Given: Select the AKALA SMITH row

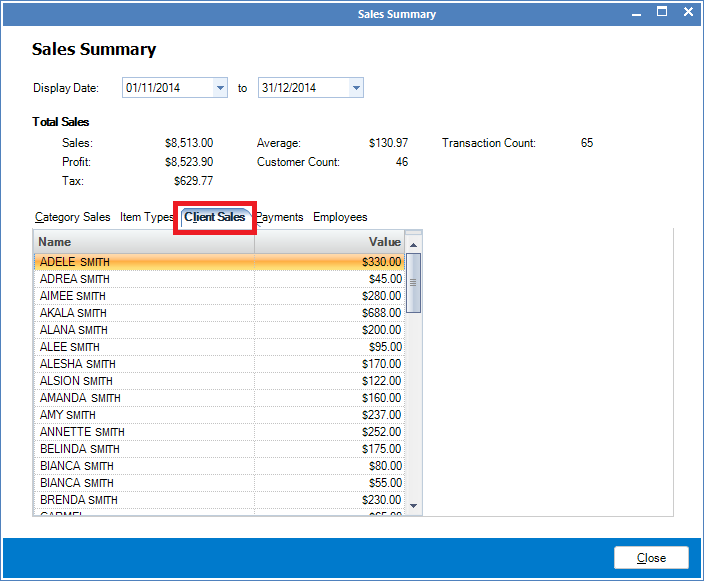Looking at the screenshot, I should click(x=219, y=313).
